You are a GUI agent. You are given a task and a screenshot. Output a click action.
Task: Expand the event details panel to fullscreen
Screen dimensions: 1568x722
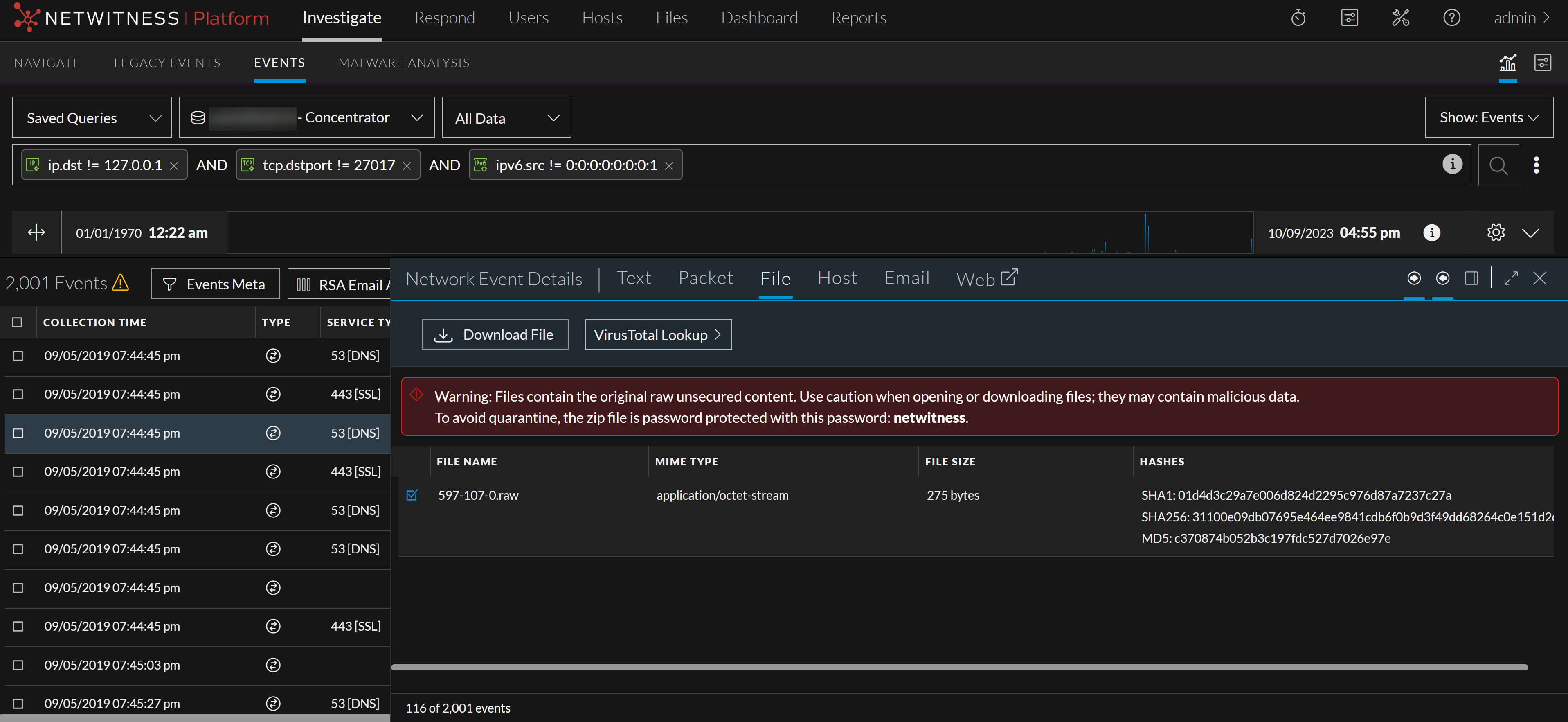point(1511,278)
